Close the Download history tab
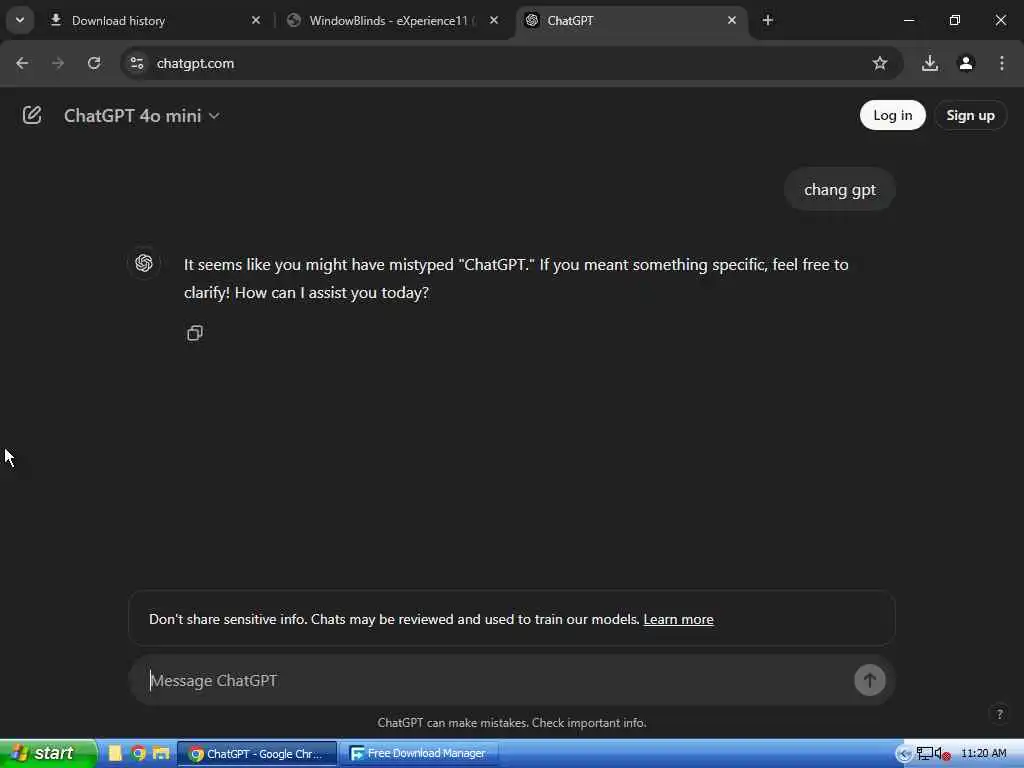 pos(255,21)
